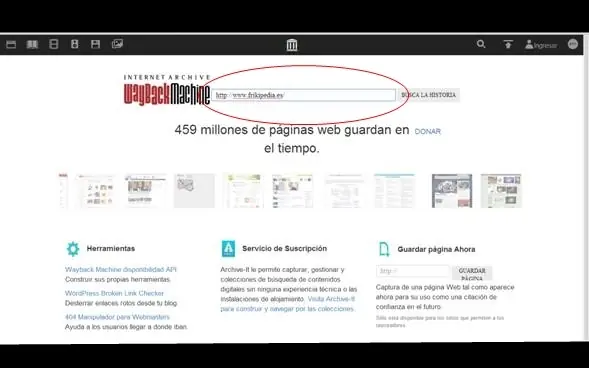Click the Wayback Machine logo

pyautogui.click(x=167, y=90)
